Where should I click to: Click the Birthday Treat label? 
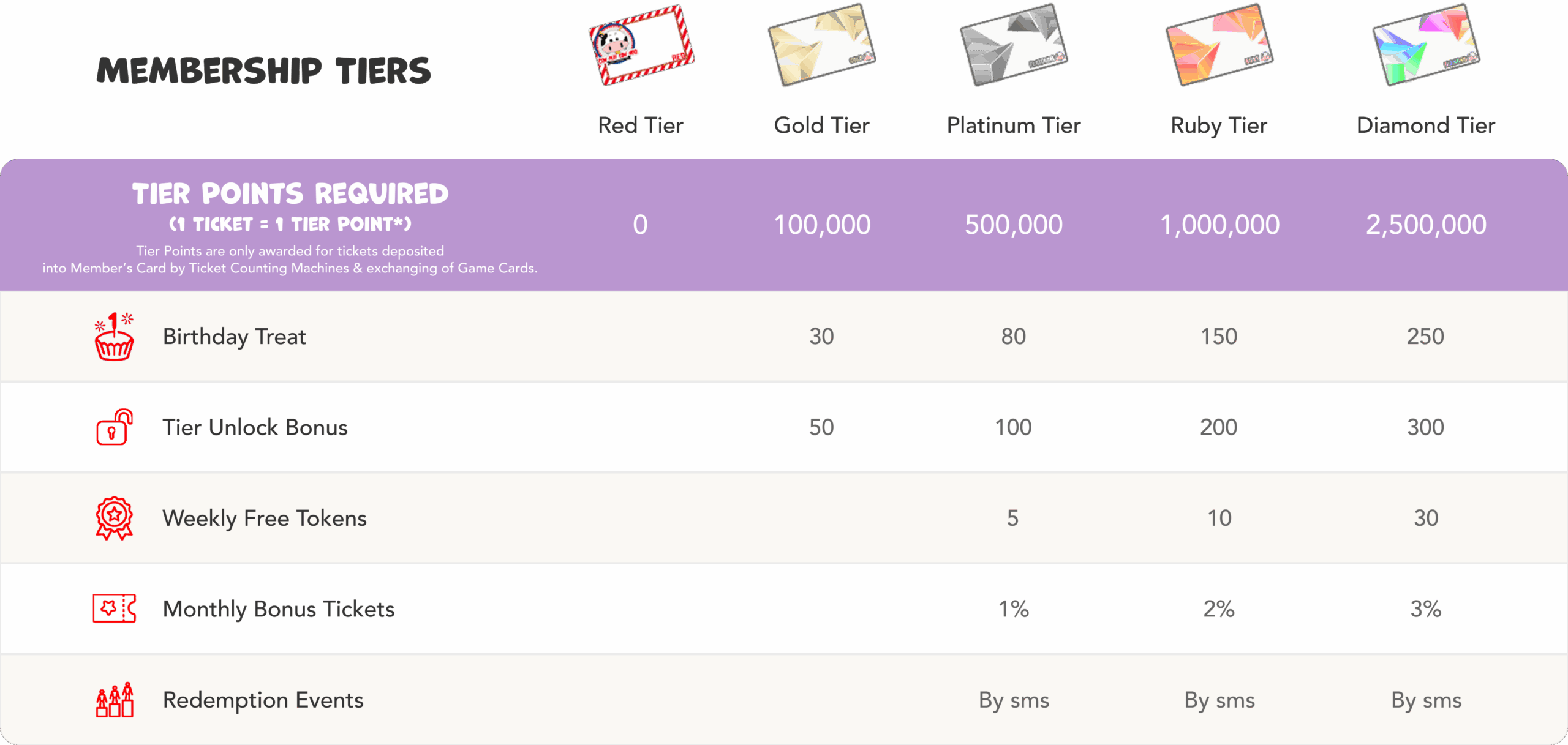[x=234, y=337]
